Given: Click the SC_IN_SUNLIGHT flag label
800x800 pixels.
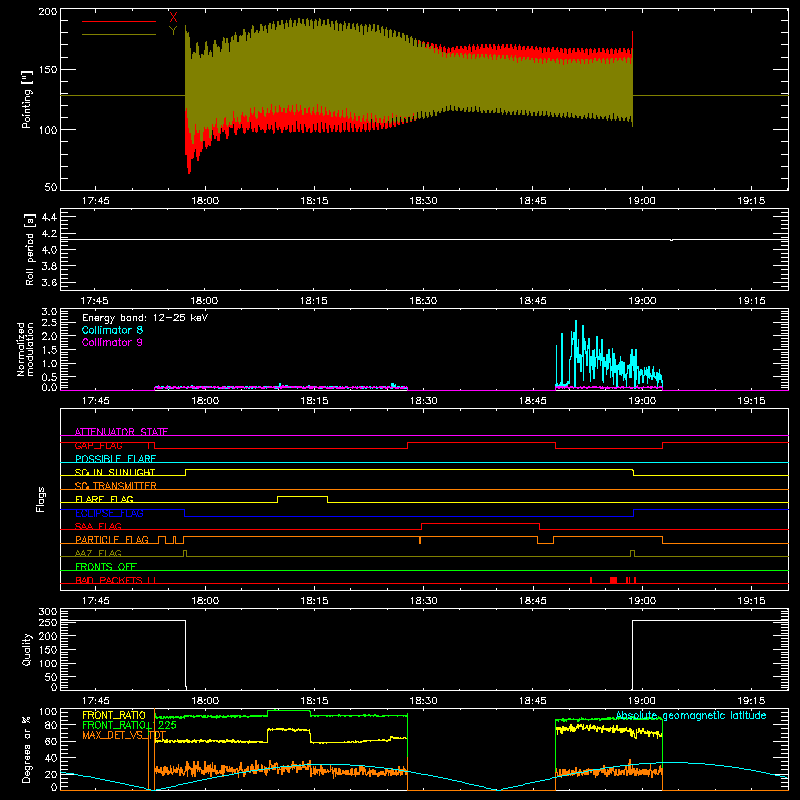Looking at the screenshot, I should click(115, 472).
